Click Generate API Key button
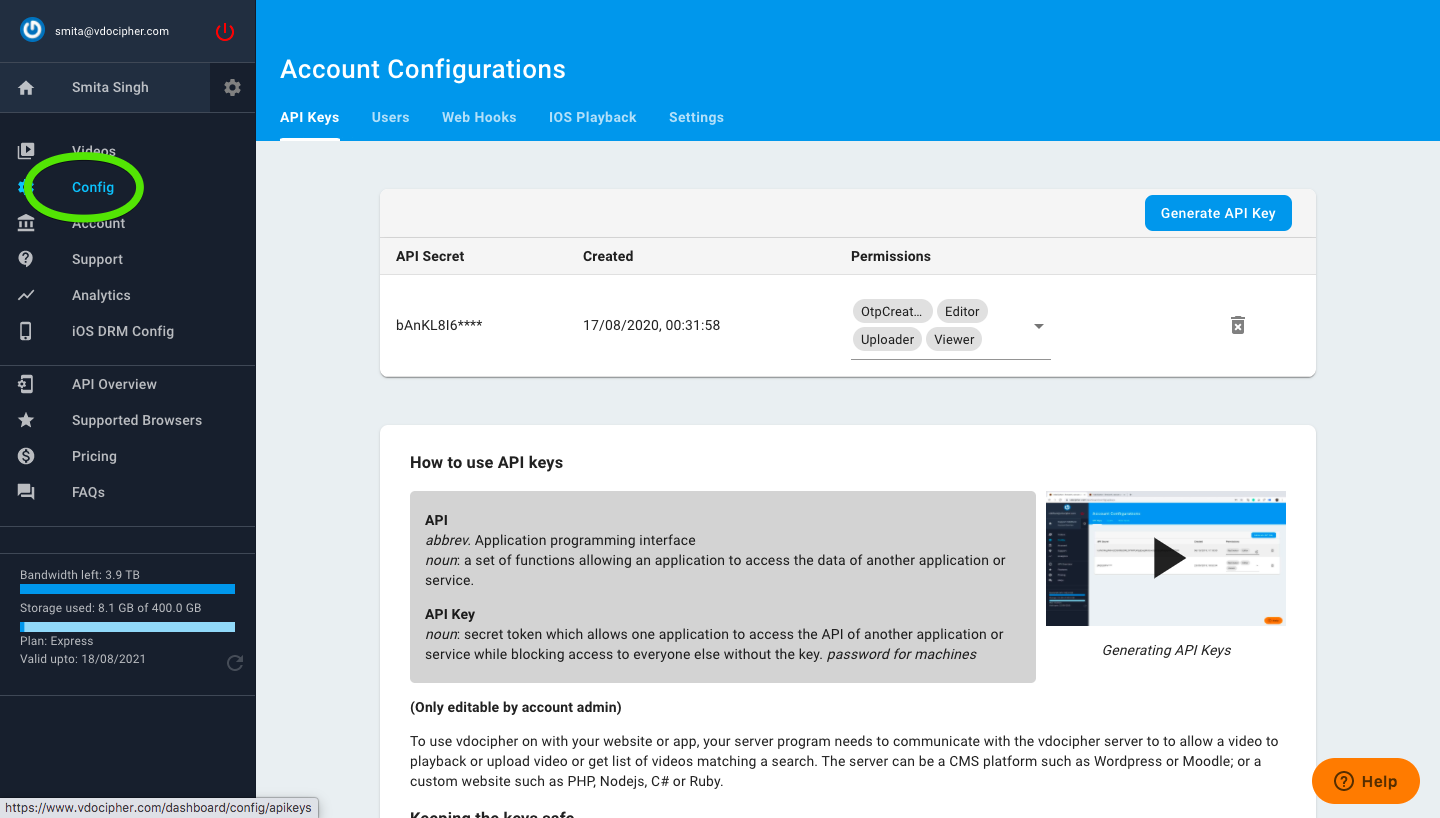Viewport: 1440px width, 818px height. click(1218, 213)
